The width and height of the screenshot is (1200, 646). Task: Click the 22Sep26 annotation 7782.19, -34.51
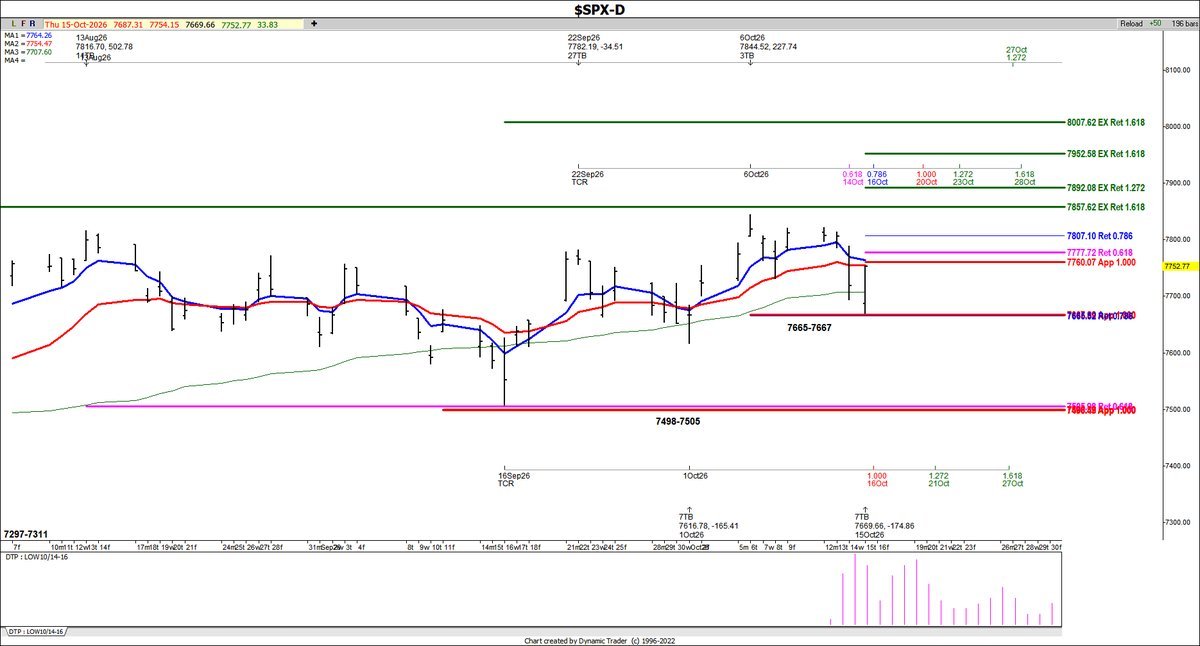click(x=595, y=46)
